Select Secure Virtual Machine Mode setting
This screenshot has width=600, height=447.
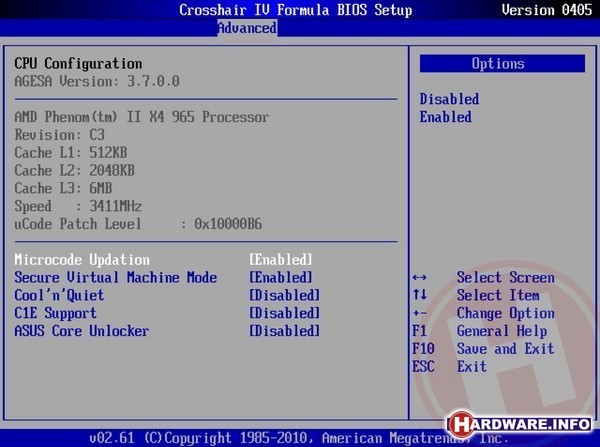116,277
